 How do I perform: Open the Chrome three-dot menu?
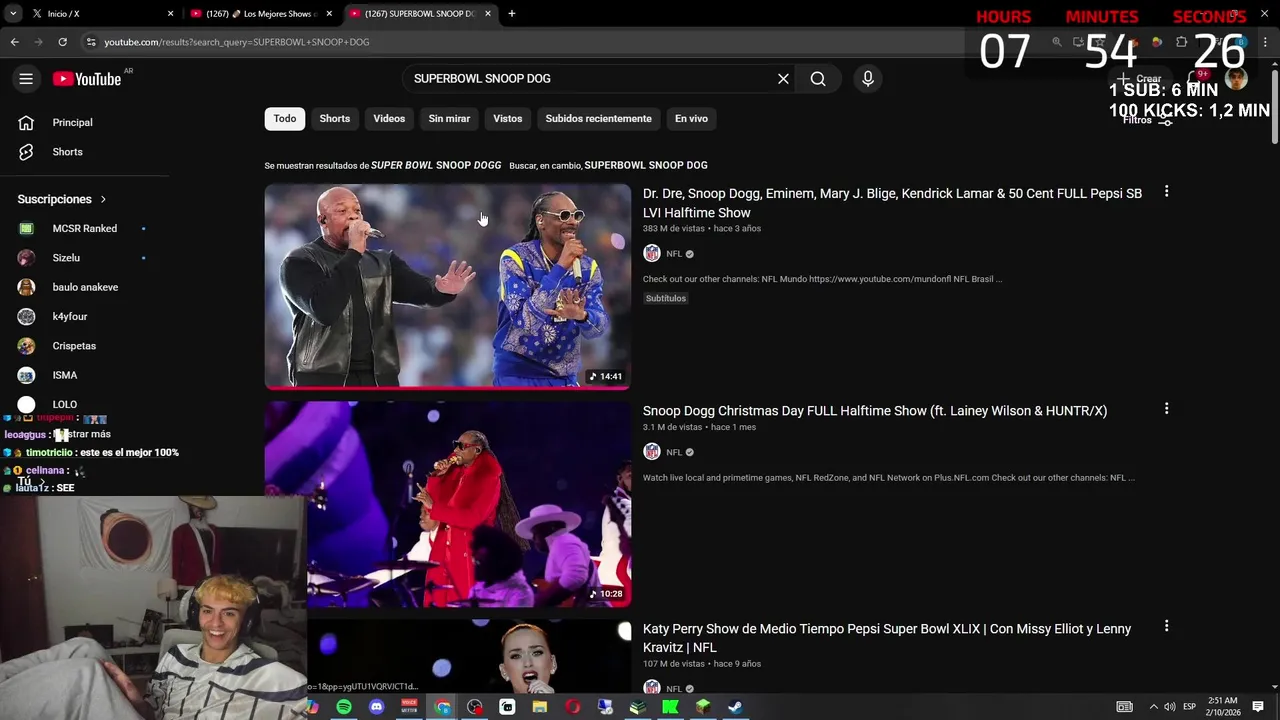(x=1267, y=42)
